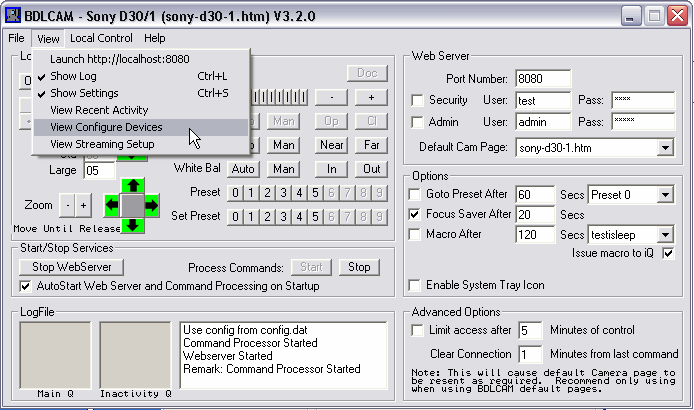
Task: Open the testisleep macro dropdown
Action: coord(665,235)
